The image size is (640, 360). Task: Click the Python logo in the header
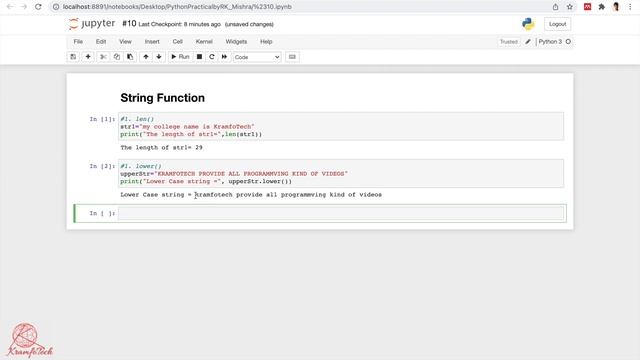tap(528, 24)
